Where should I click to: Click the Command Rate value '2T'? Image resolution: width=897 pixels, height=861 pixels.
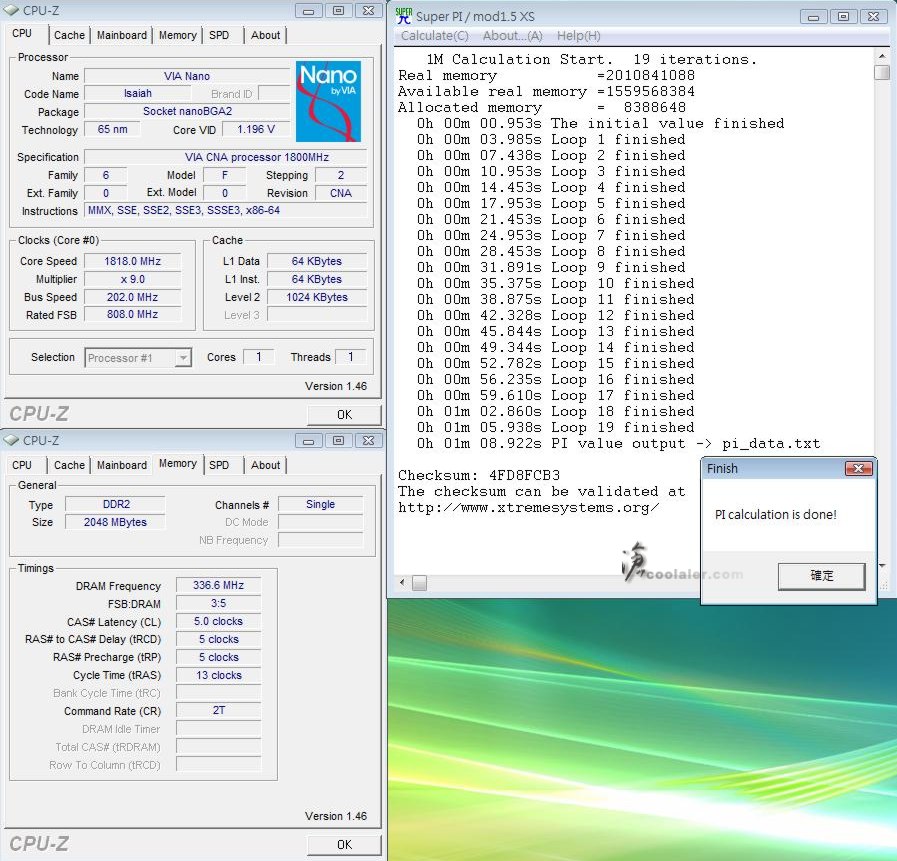pyautogui.click(x=219, y=710)
